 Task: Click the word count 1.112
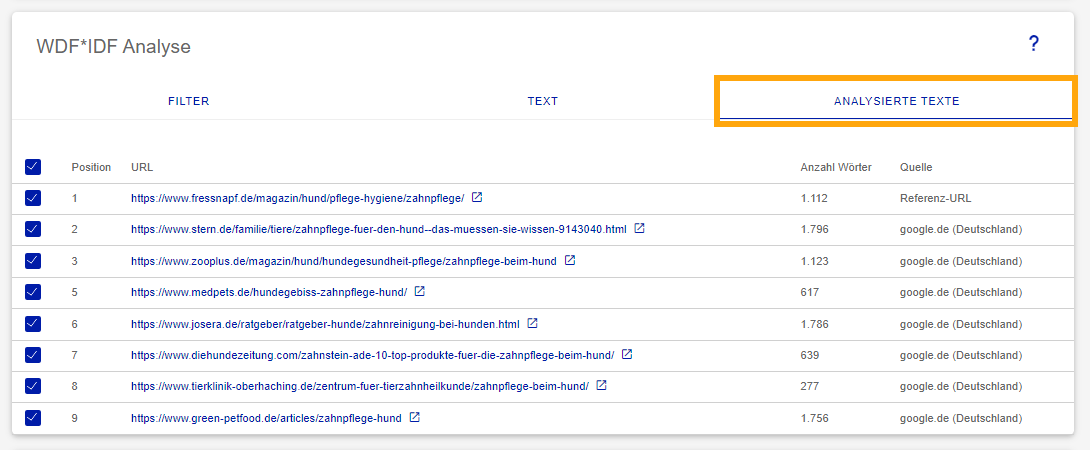[814, 198]
